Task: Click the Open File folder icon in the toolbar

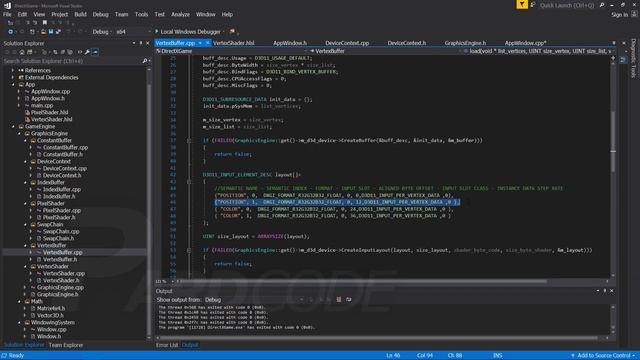Action: [43, 31]
